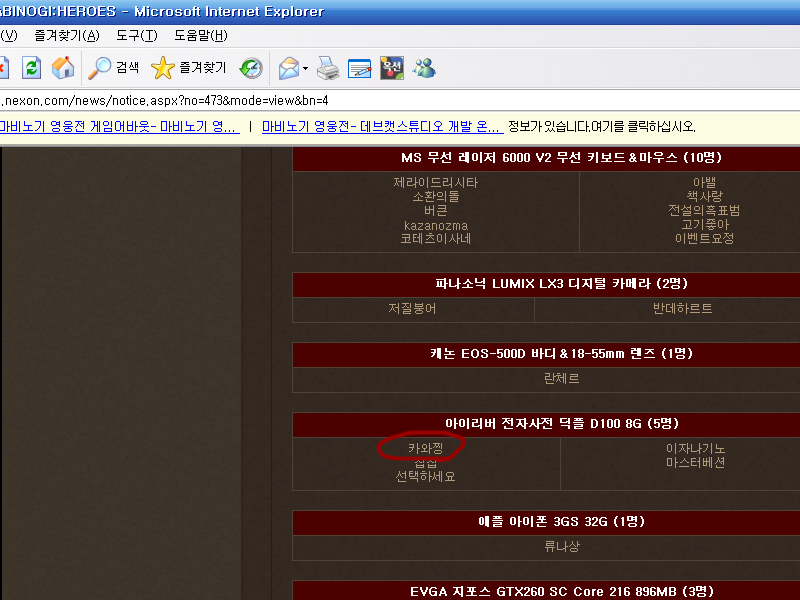Click the Mail envelope icon
The image size is (800, 600).
pyautogui.click(x=289, y=68)
